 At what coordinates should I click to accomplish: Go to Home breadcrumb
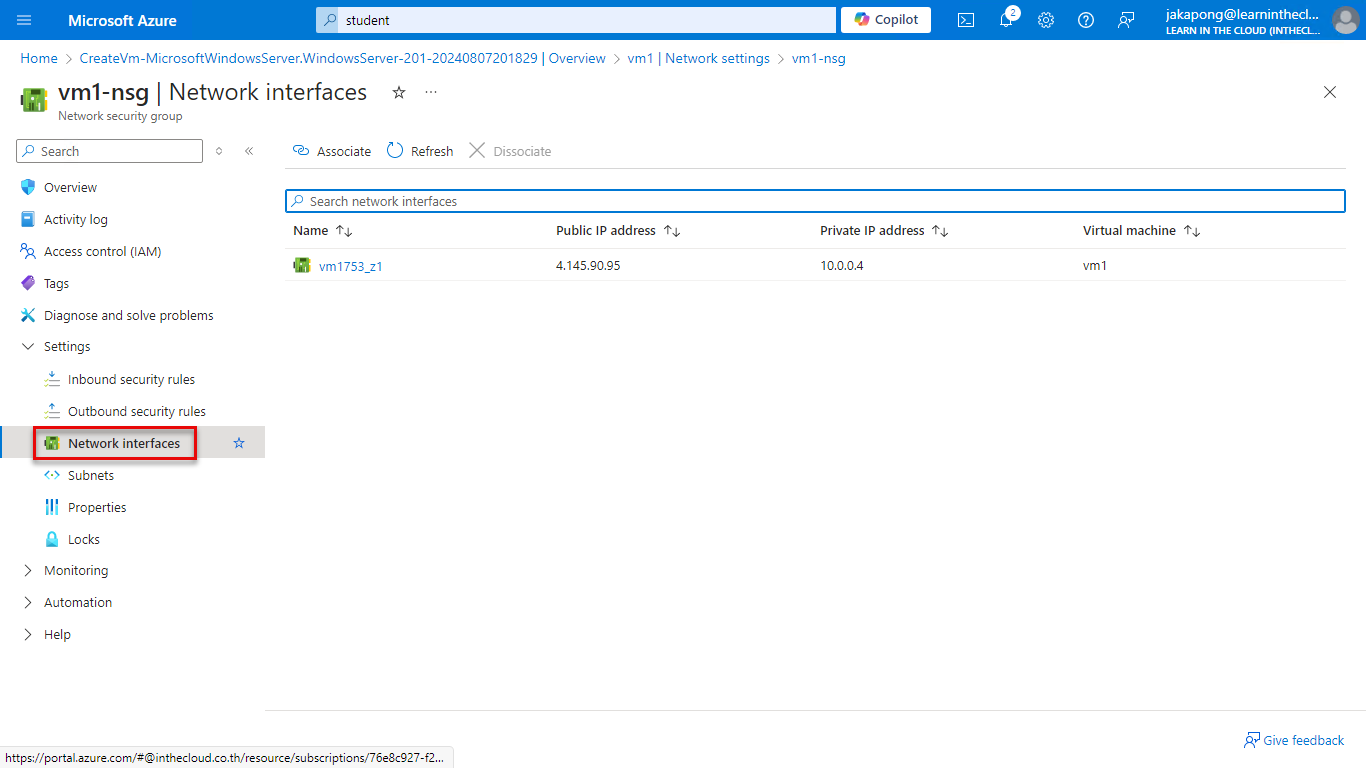(x=39, y=58)
